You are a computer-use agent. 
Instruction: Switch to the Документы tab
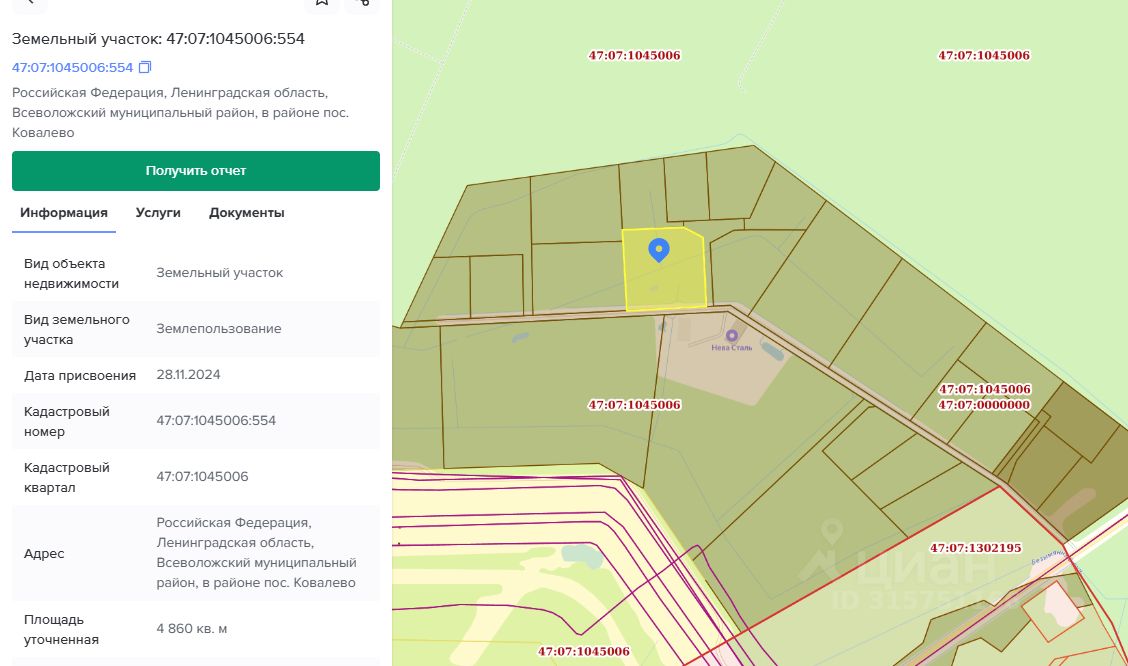[x=246, y=213]
